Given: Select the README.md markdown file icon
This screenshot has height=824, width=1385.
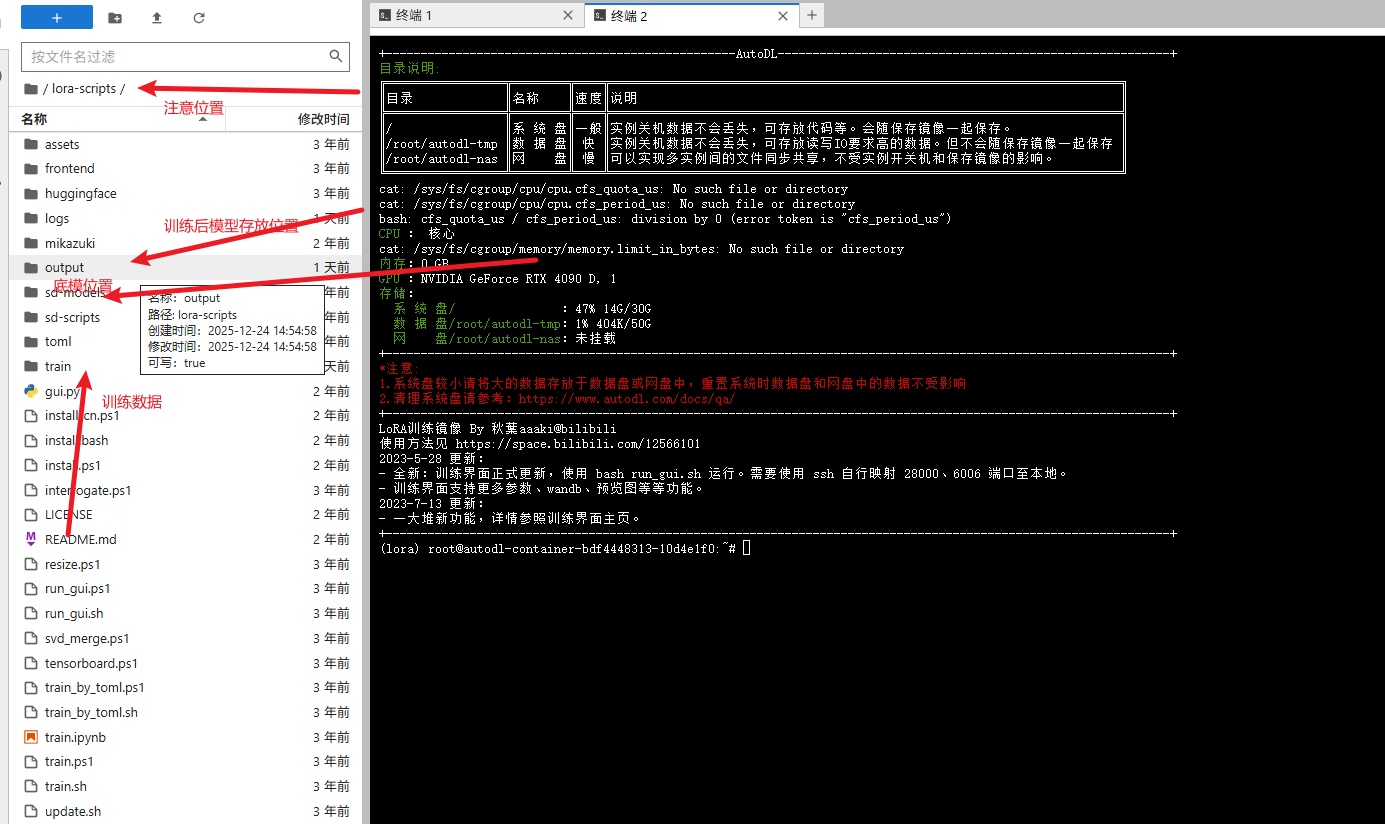Looking at the screenshot, I should coord(31,539).
